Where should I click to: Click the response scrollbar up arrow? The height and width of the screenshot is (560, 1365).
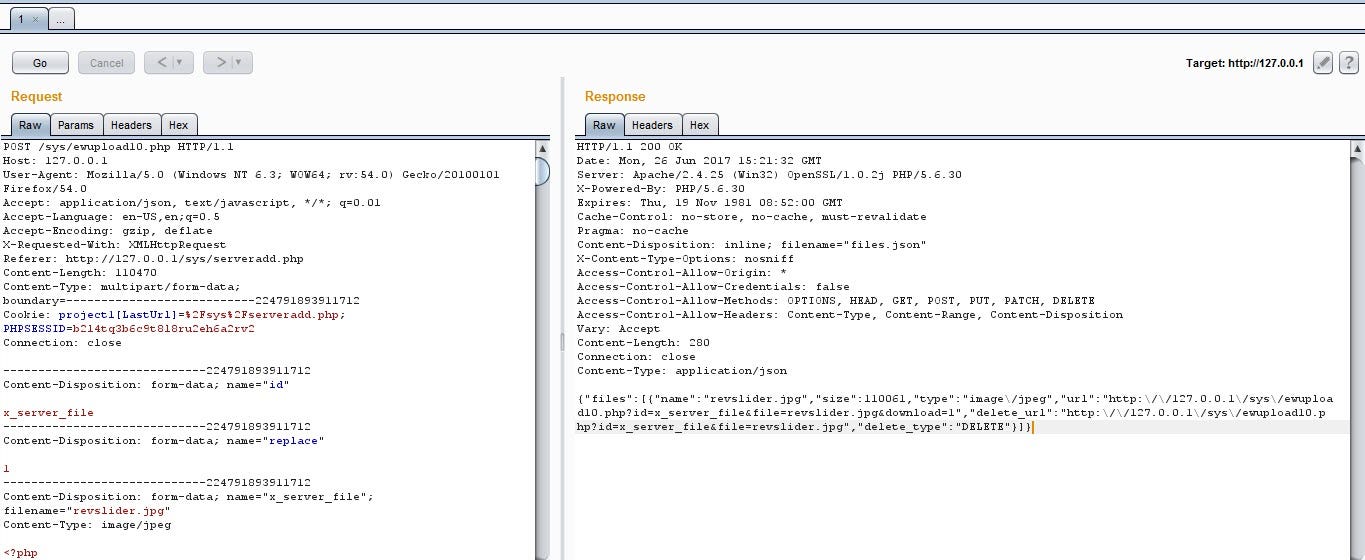1357,148
